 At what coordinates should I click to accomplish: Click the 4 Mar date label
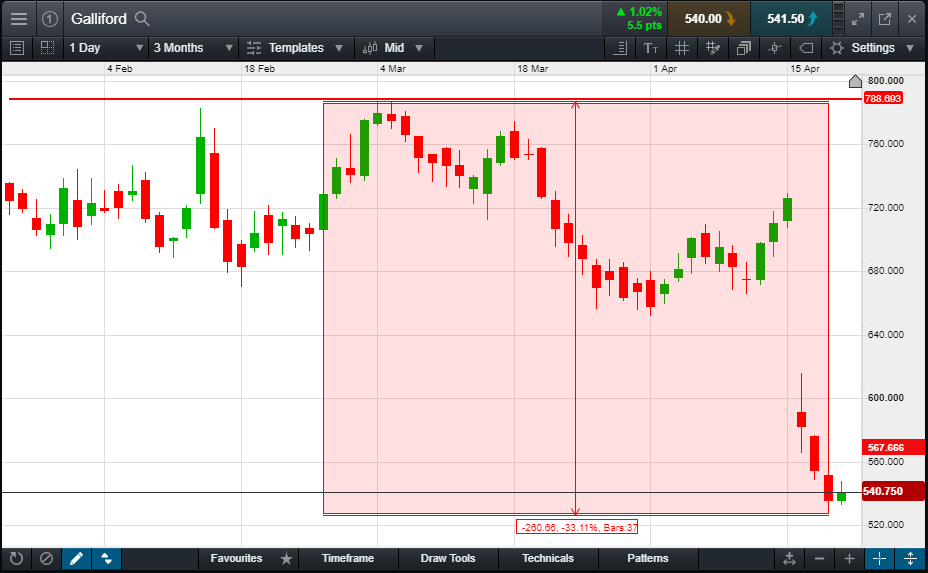coord(393,69)
